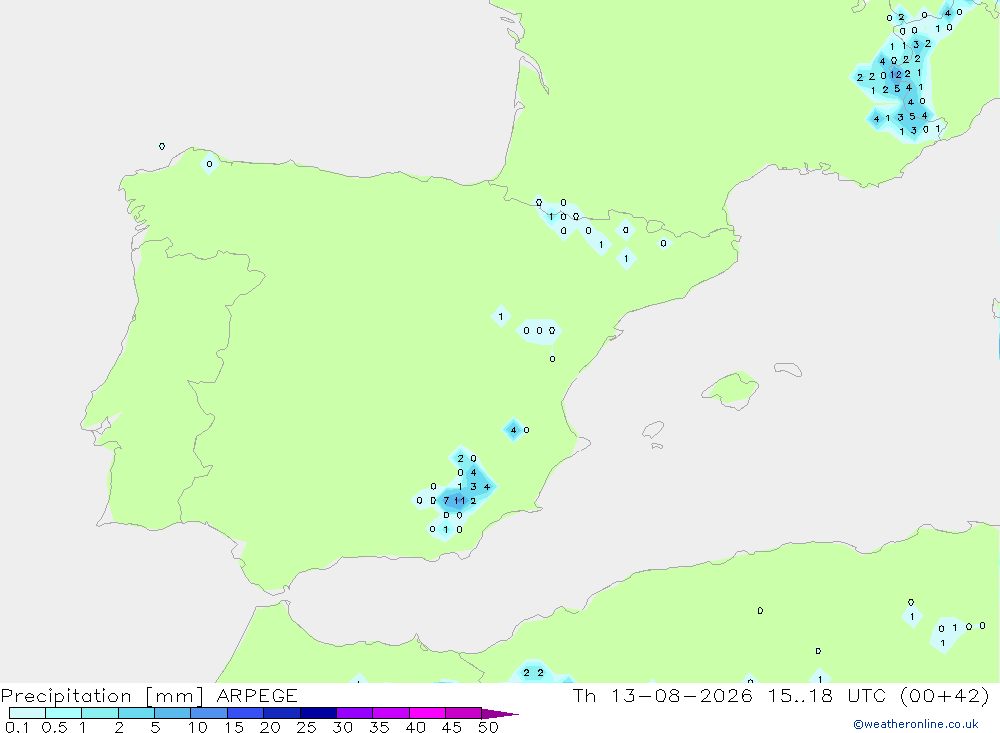
Task: Select the 2–5 mm legend color swatch
Action: tap(136, 713)
